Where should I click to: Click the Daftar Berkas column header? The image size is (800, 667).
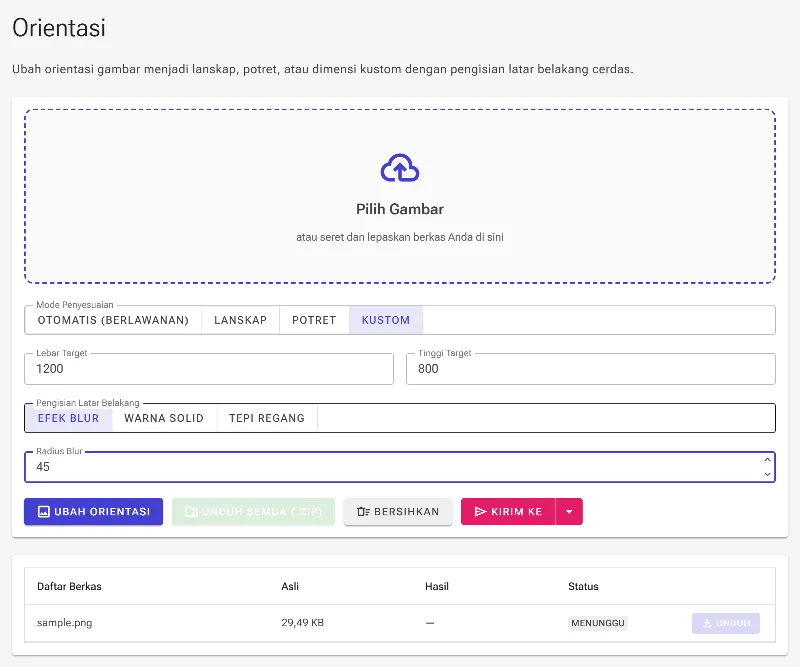69,586
